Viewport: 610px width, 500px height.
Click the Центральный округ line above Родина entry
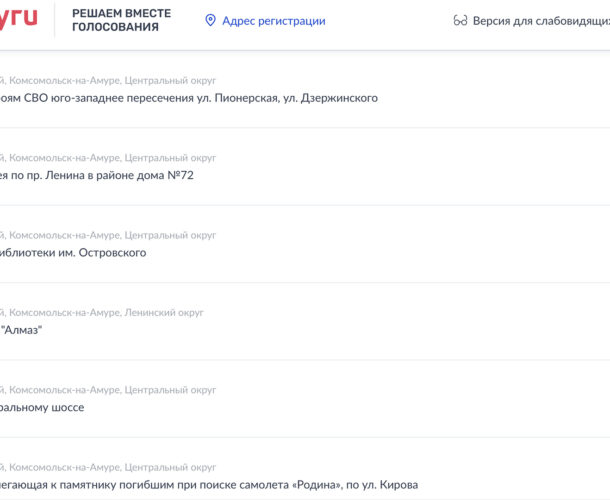(x=108, y=467)
